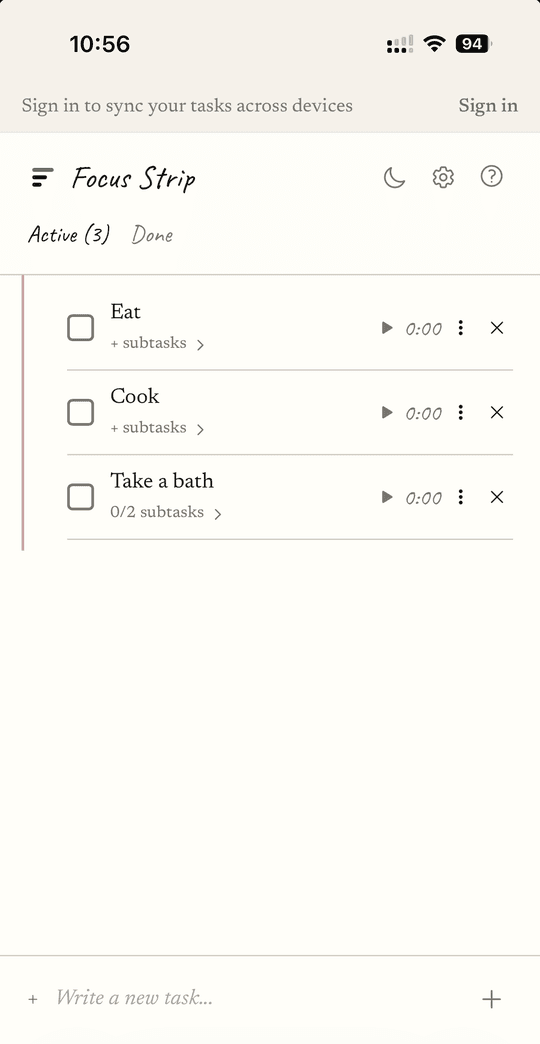Image resolution: width=540 pixels, height=1044 pixels.
Task: Switch to the Done tab
Action: coord(152,234)
